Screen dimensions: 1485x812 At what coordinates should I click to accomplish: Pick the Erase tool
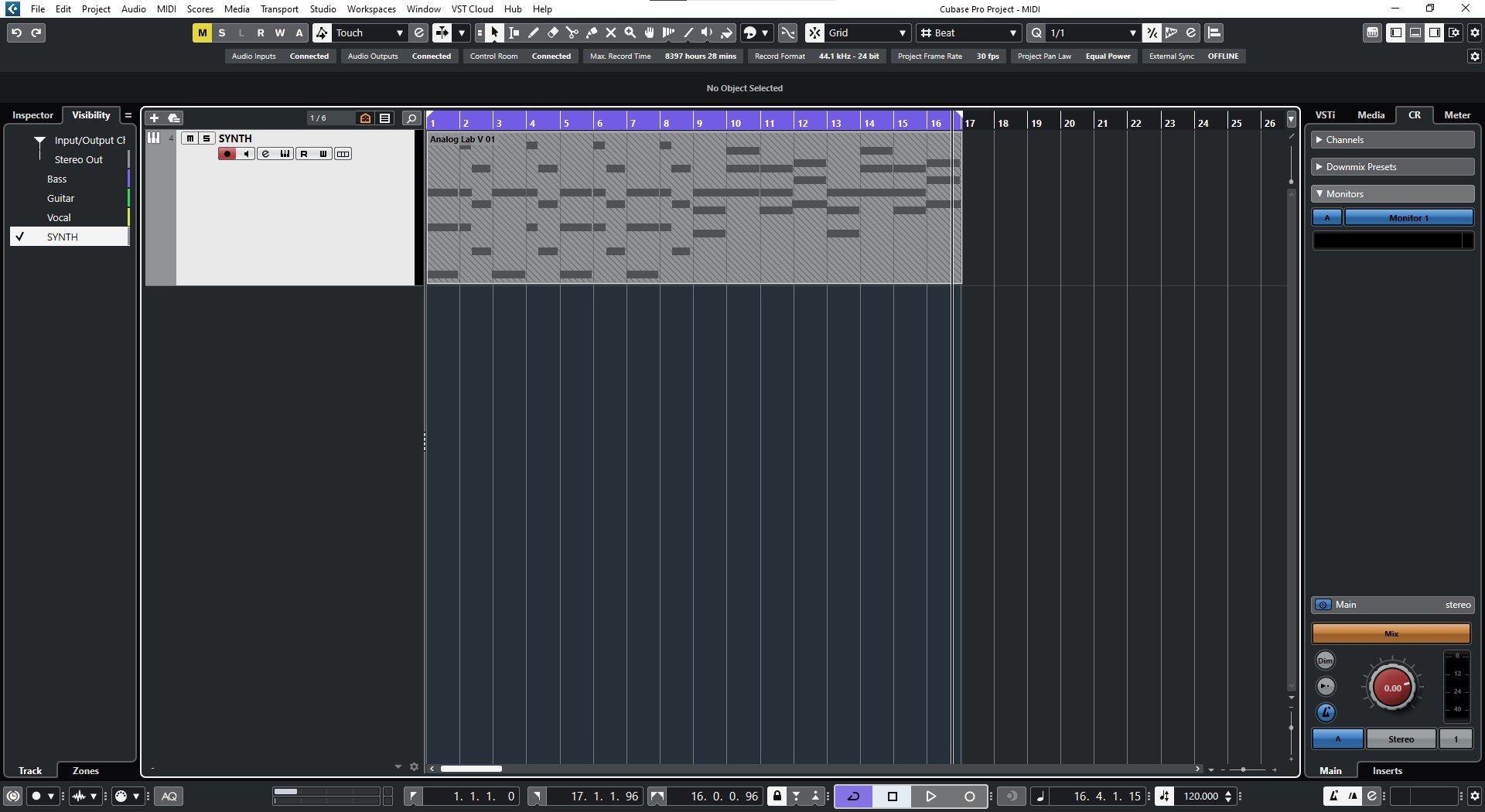(x=553, y=32)
